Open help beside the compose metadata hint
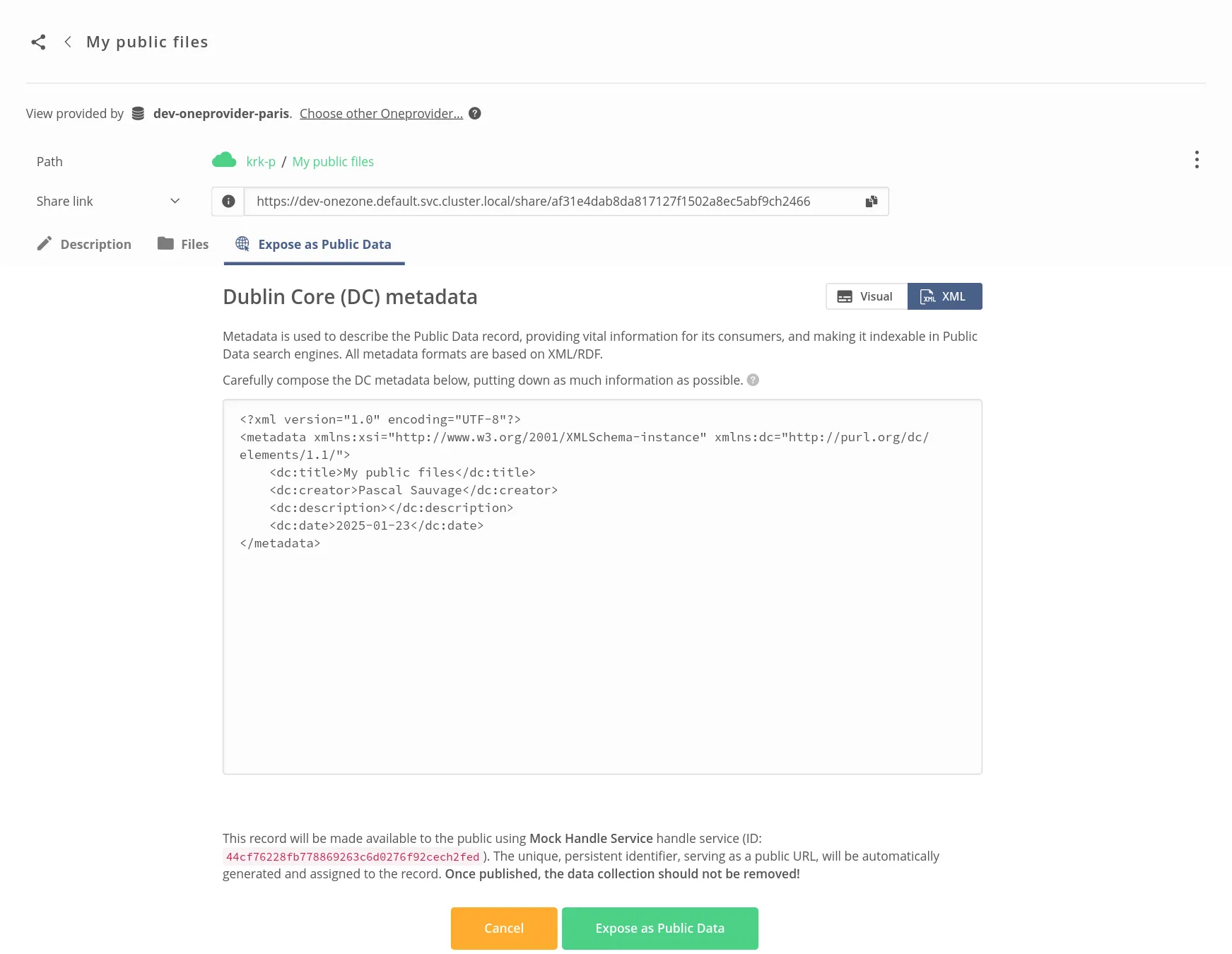Viewport: 1232px width, 954px height. point(753,380)
